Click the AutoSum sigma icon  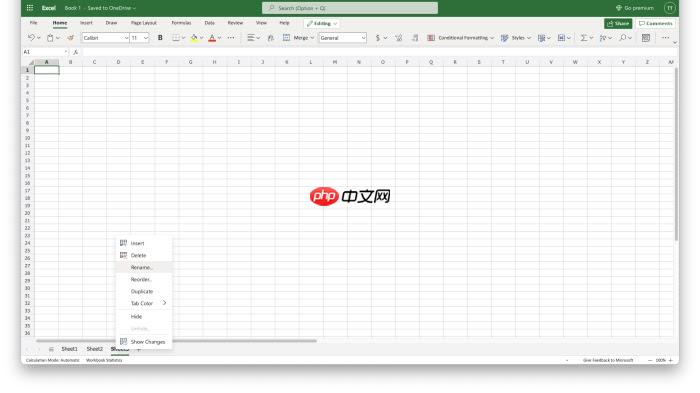click(583, 38)
